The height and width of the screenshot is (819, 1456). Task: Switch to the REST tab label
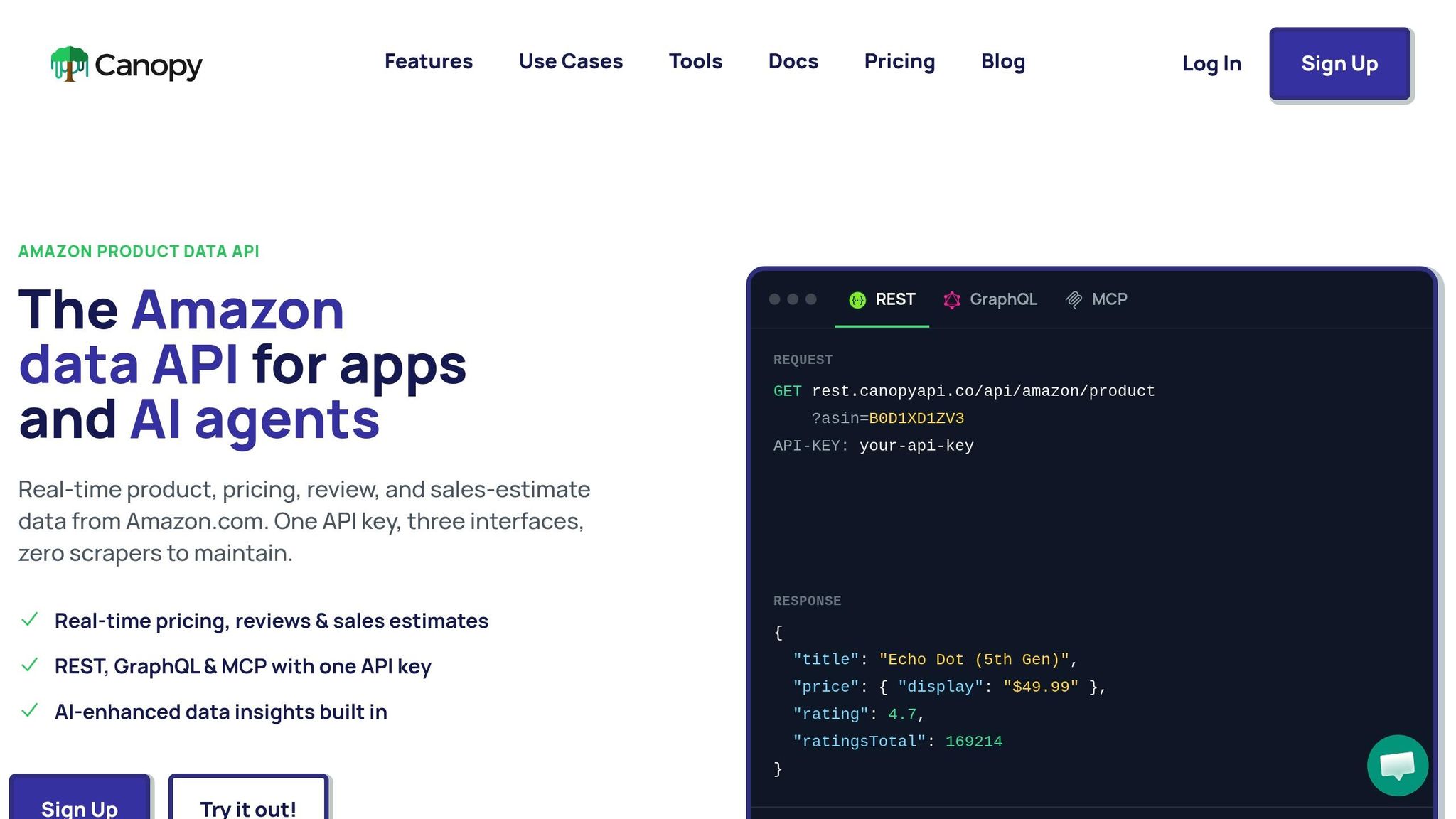895,299
